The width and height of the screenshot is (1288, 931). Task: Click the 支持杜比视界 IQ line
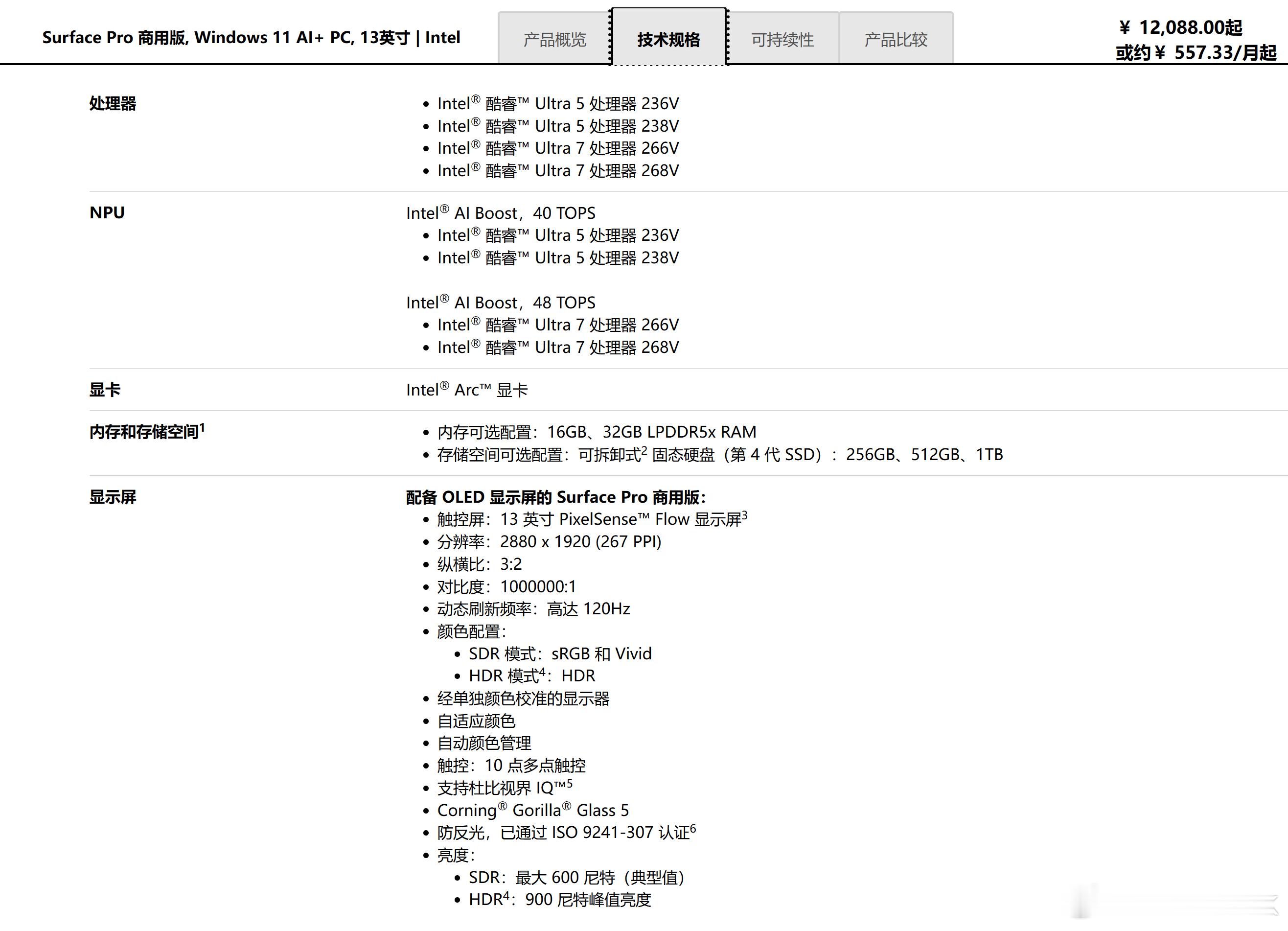(505, 787)
